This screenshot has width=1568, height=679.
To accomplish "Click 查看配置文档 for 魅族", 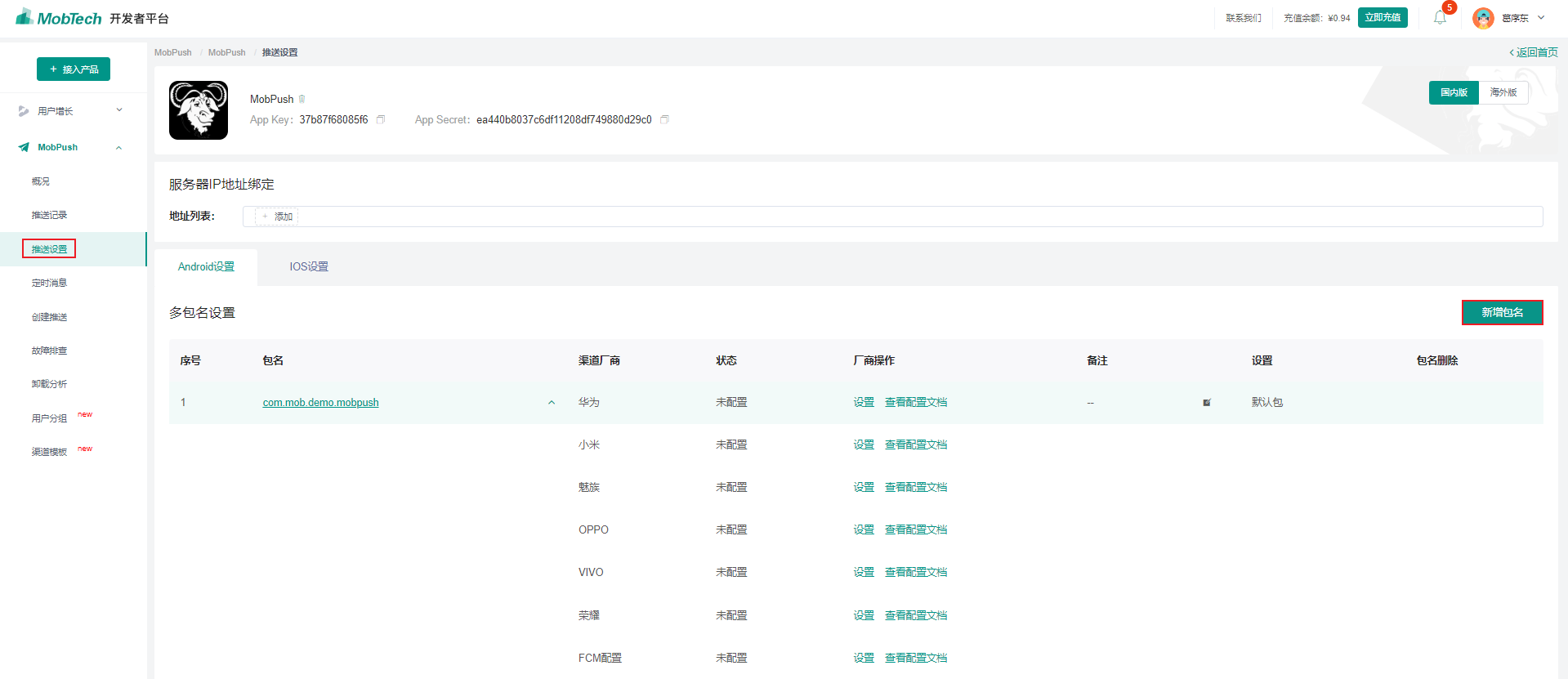I will (916, 487).
